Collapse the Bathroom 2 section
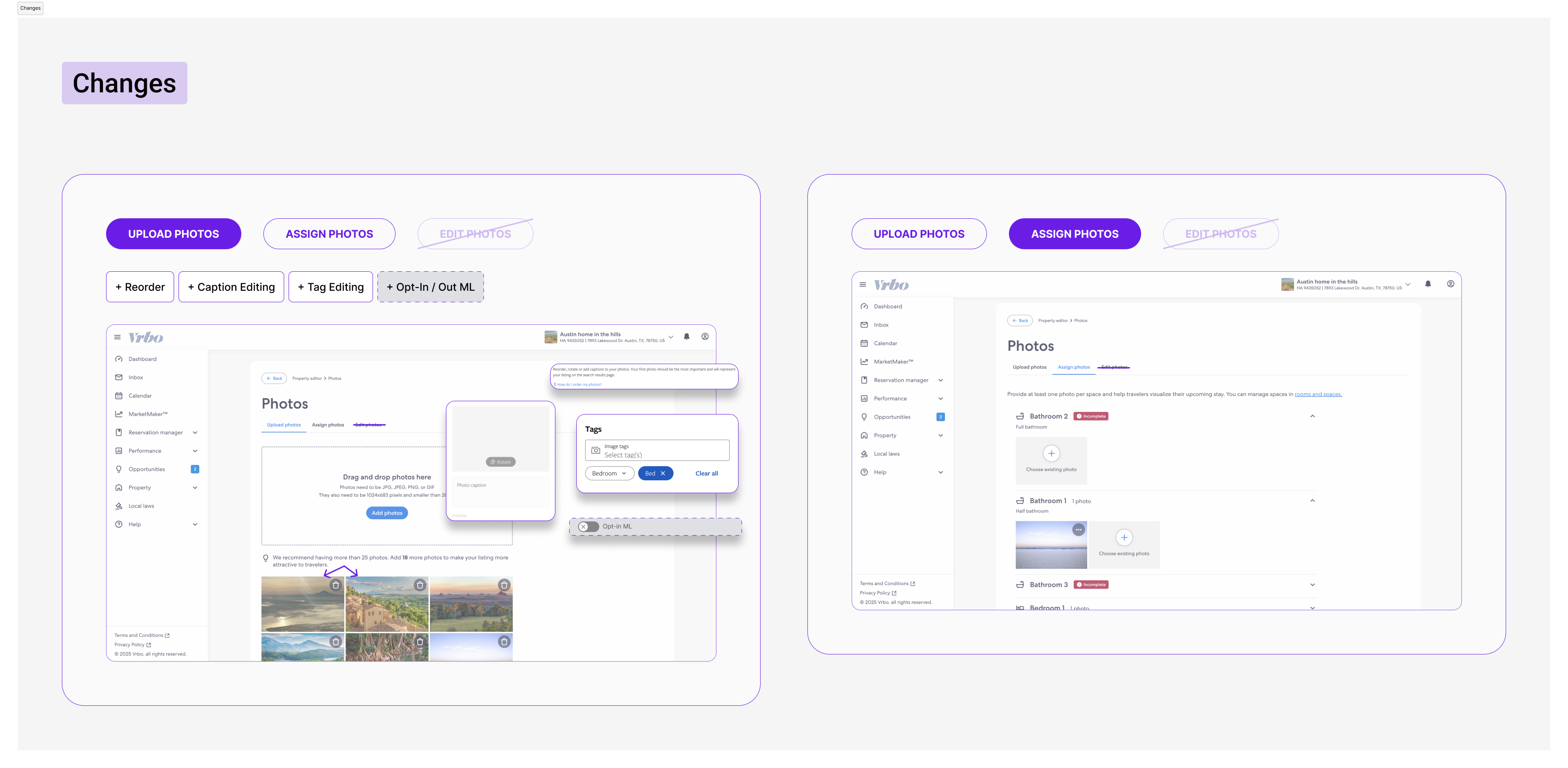The image size is (1568, 768). click(x=1313, y=416)
